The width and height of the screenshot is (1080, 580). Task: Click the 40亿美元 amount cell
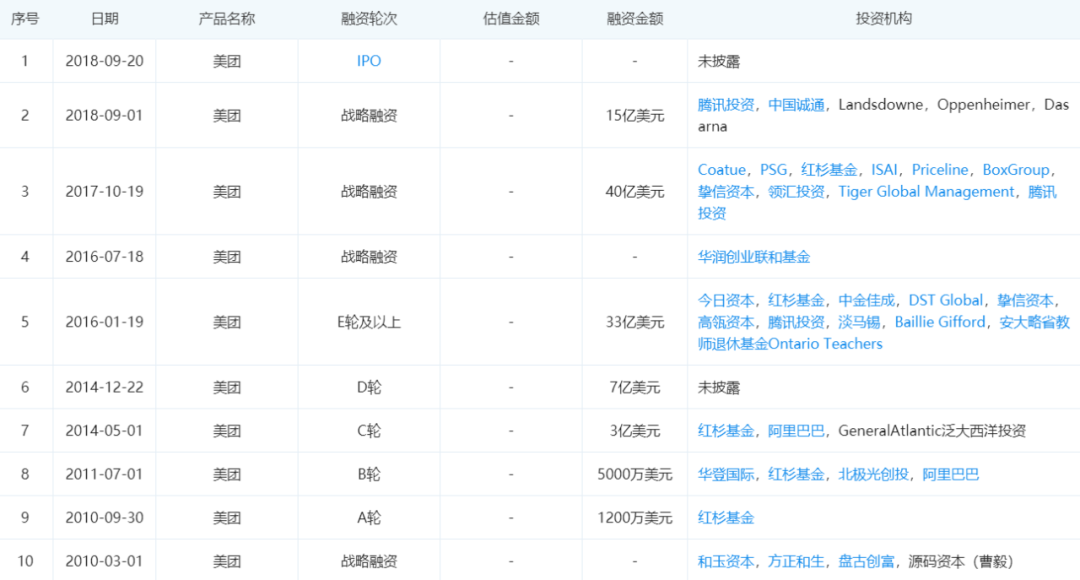(x=635, y=191)
